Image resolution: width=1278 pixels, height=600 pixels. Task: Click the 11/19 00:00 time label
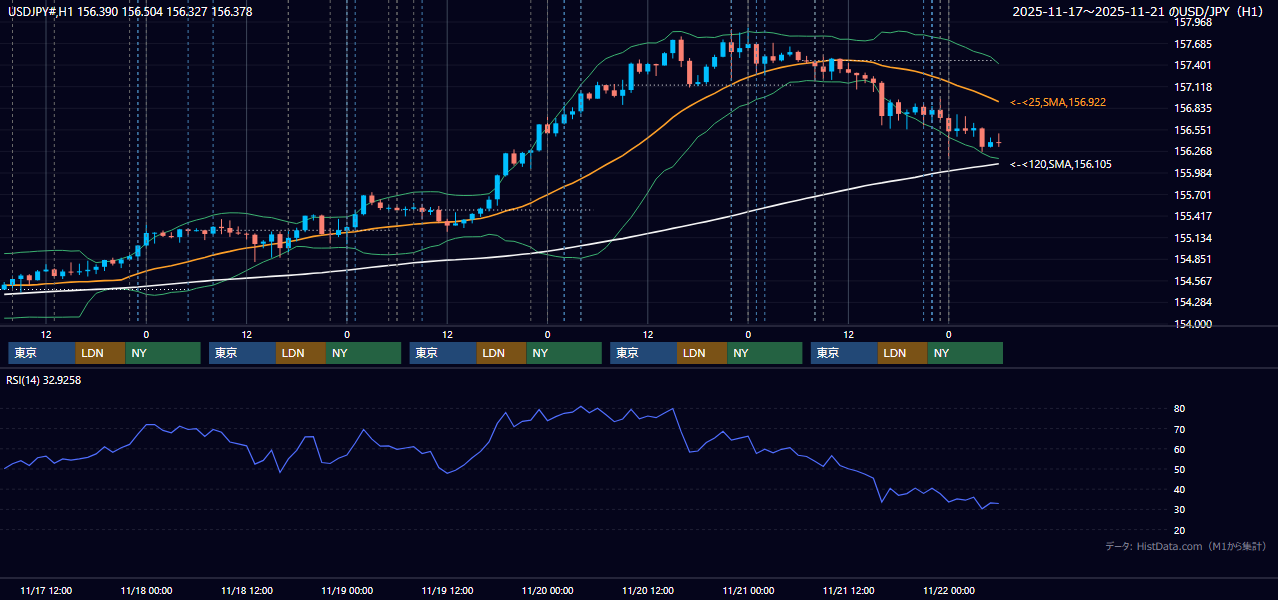(x=347, y=590)
